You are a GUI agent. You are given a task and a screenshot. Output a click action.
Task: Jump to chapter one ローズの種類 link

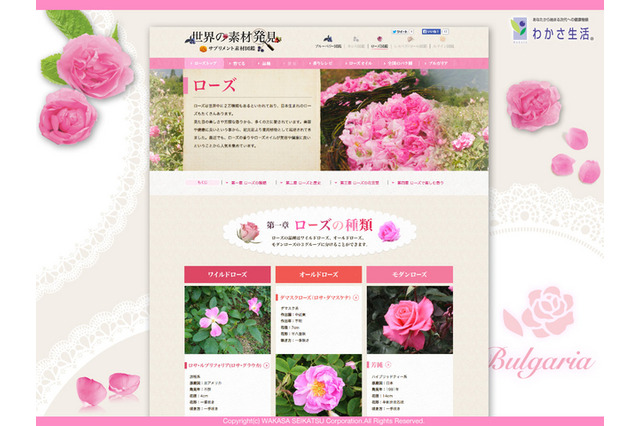pyautogui.click(x=247, y=183)
